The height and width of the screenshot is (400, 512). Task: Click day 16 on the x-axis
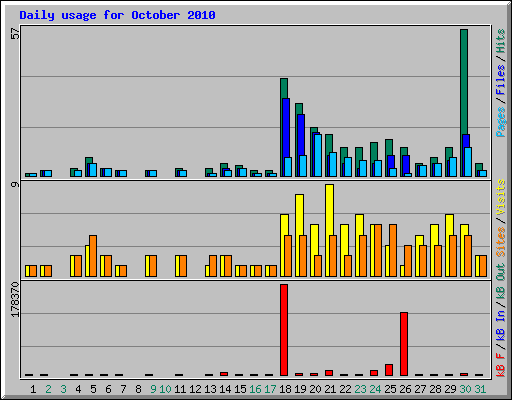(x=255, y=389)
